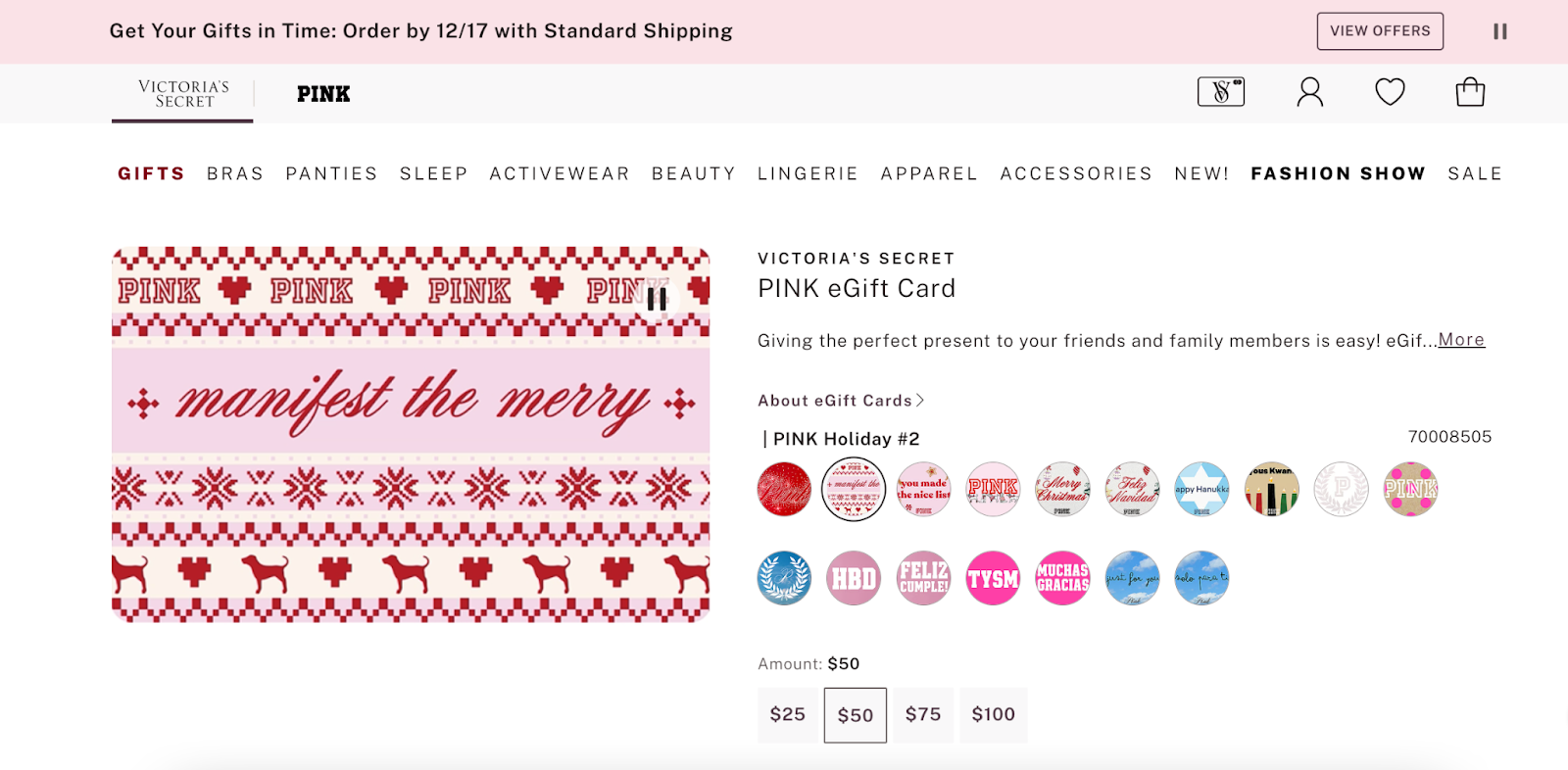The width and height of the screenshot is (1568, 770).
Task: Open the GIFTS menu category
Action: click(151, 173)
